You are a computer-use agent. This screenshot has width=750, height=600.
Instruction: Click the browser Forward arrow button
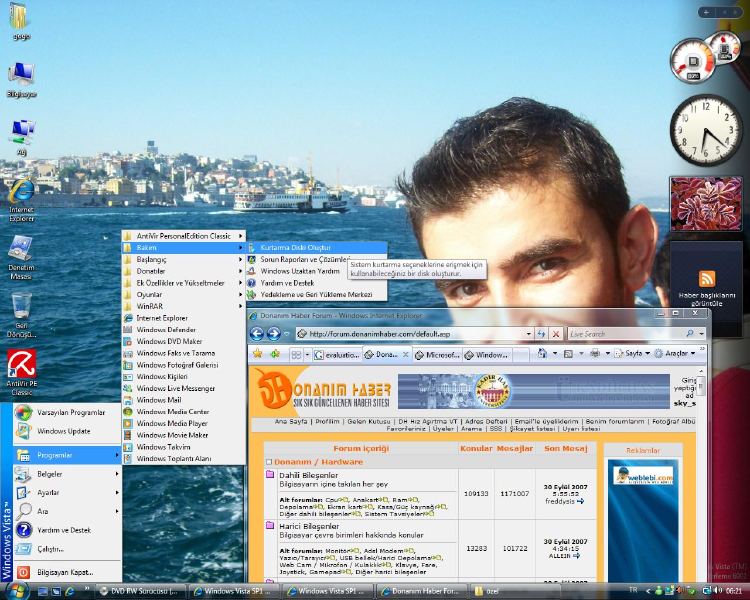coord(274,333)
